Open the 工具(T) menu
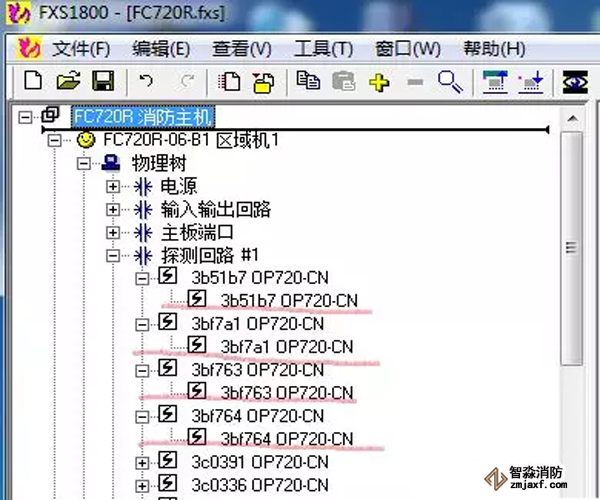Viewport: 600px width, 500px height. (324, 48)
